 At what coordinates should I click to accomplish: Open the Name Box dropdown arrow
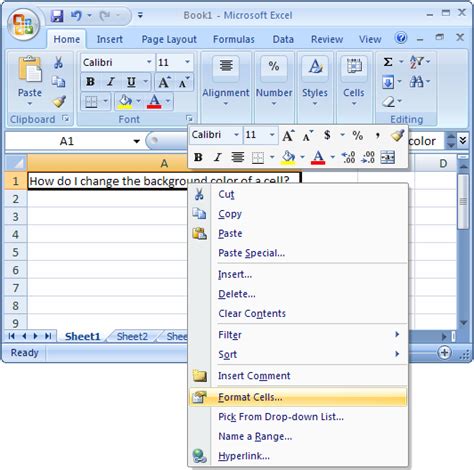[136, 141]
